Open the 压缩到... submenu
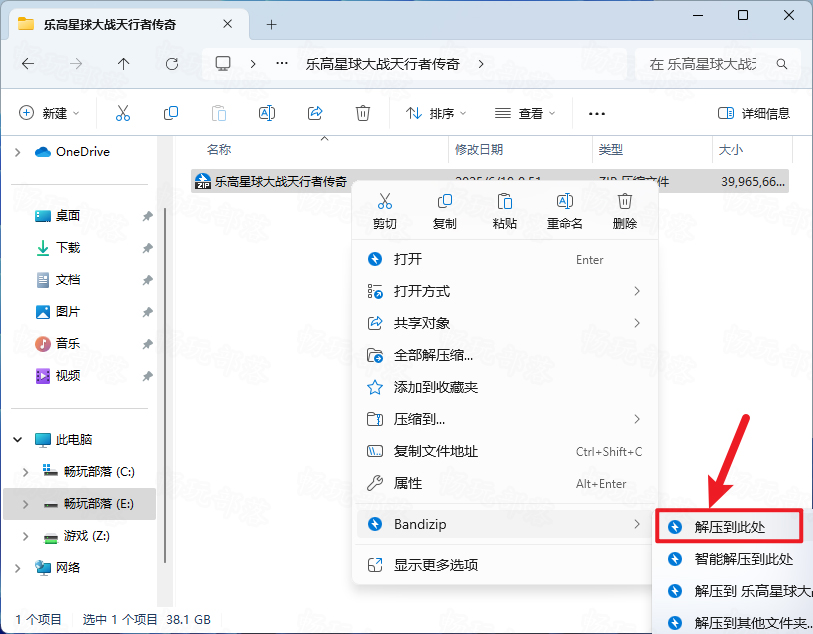 pos(504,419)
